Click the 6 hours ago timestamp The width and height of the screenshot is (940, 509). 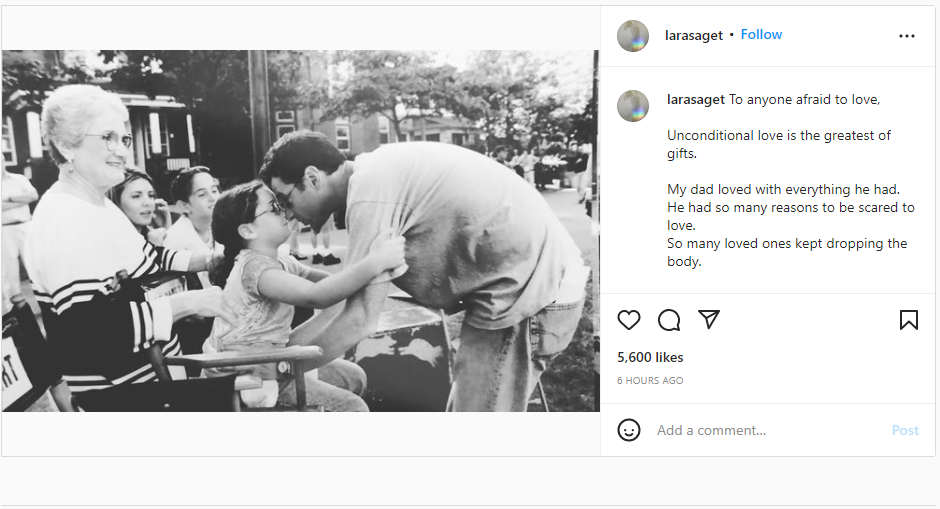point(650,381)
